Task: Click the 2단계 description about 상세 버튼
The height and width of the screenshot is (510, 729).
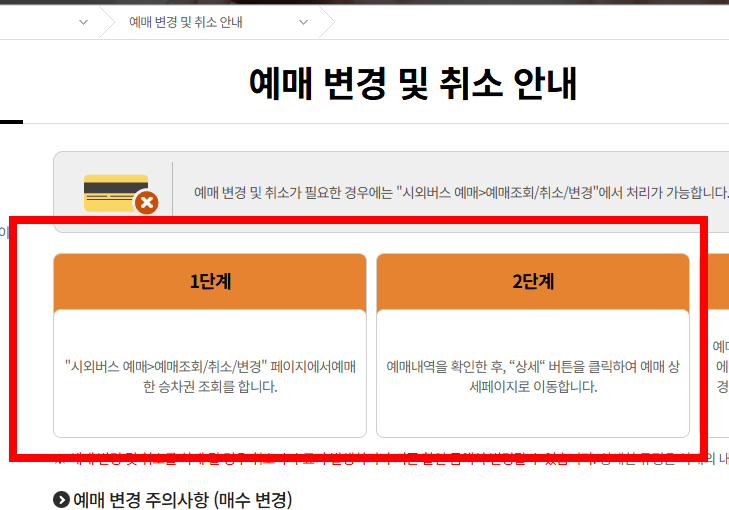Action: coord(533,377)
